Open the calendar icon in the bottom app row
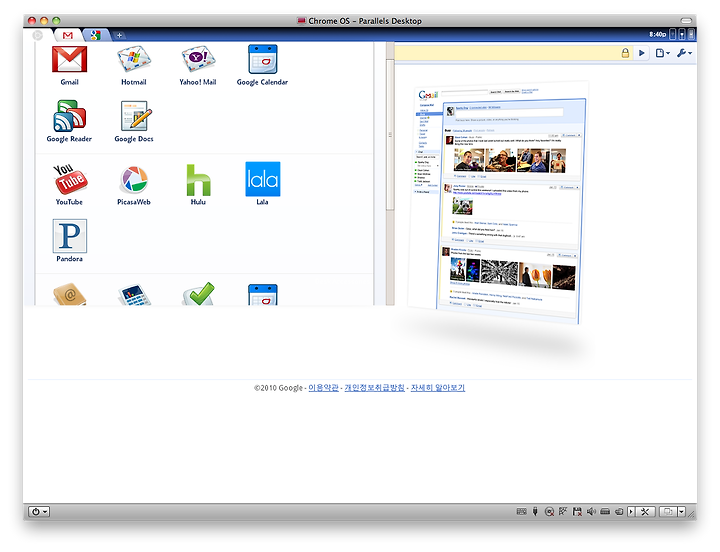 click(263, 295)
